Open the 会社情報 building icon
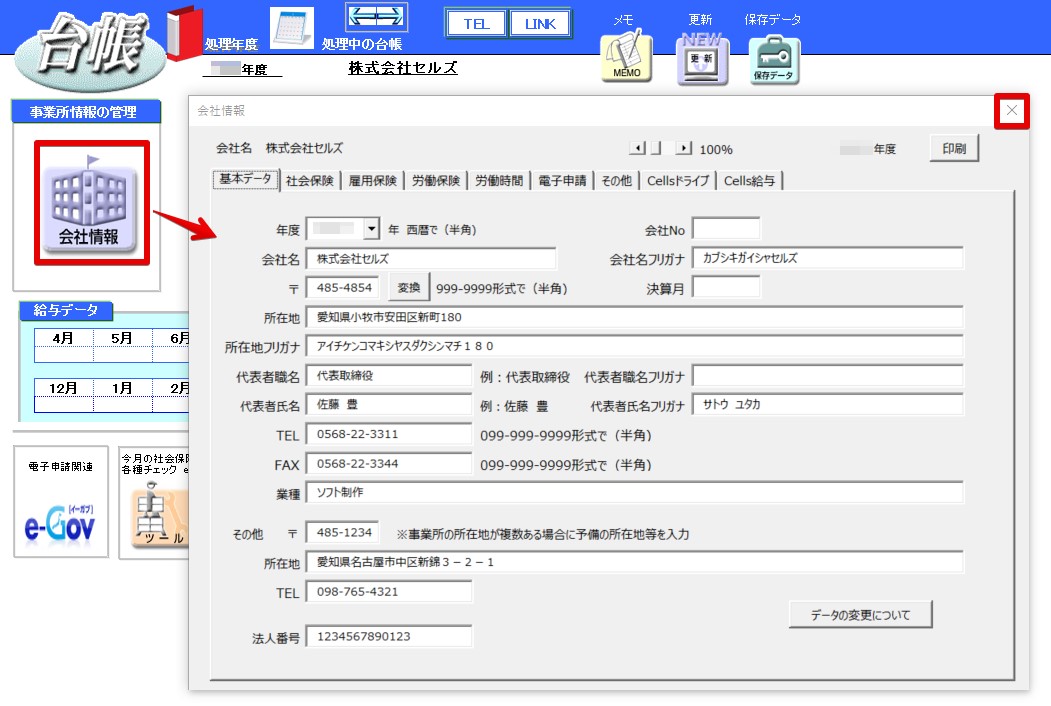This screenshot has height=706, width=1051. (x=91, y=203)
